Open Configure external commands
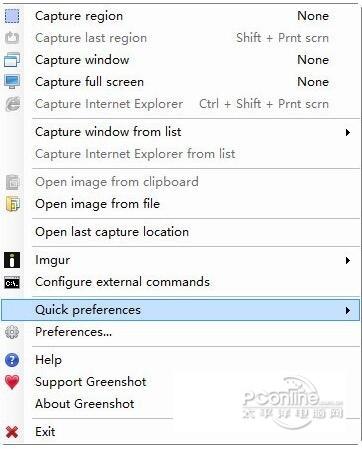The image size is (362, 449). coord(181,282)
